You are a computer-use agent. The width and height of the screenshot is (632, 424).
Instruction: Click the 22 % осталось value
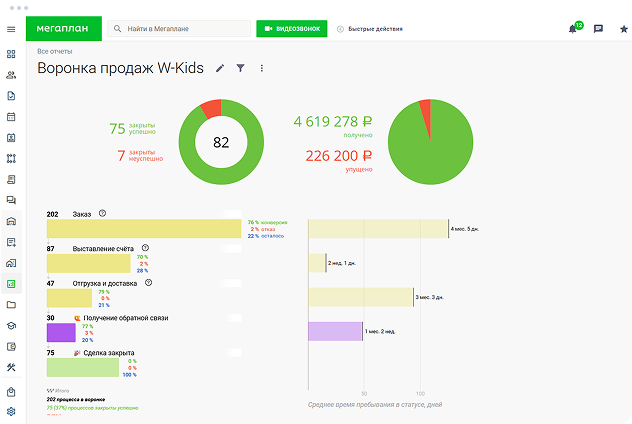click(266, 236)
